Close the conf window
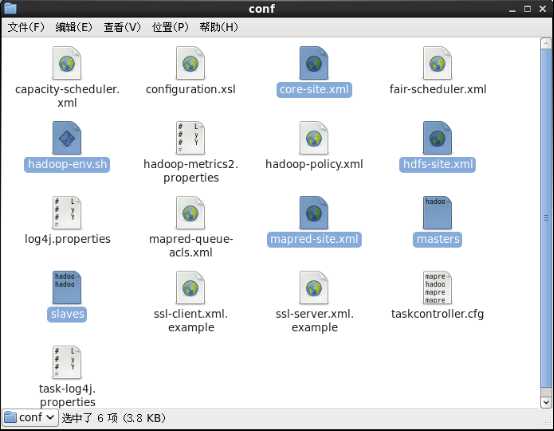Image resolution: width=554 pixels, height=431 pixels. pyautogui.click(x=543, y=9)
